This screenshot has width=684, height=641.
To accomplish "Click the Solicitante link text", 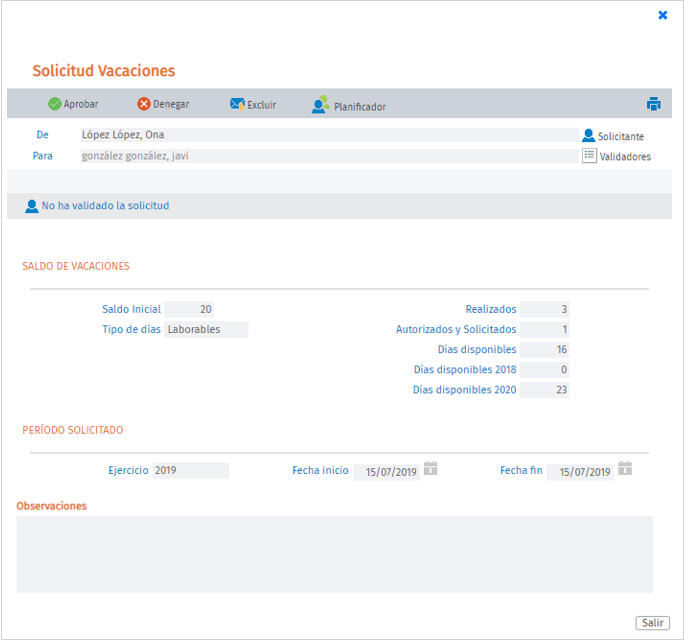I will click(621, 137).
